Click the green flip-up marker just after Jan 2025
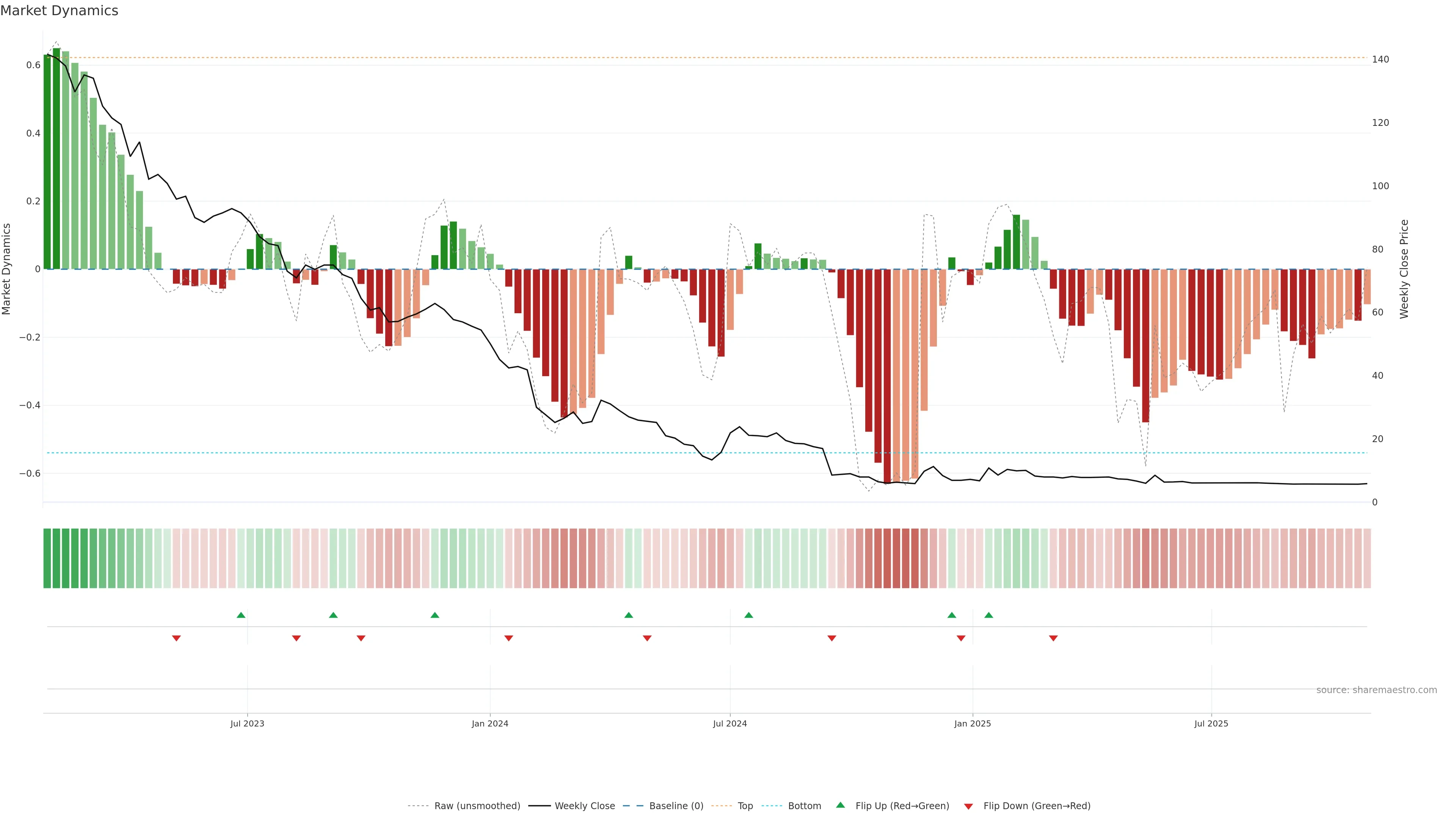This screenshot has height=819, width=1456. (988, 615)
